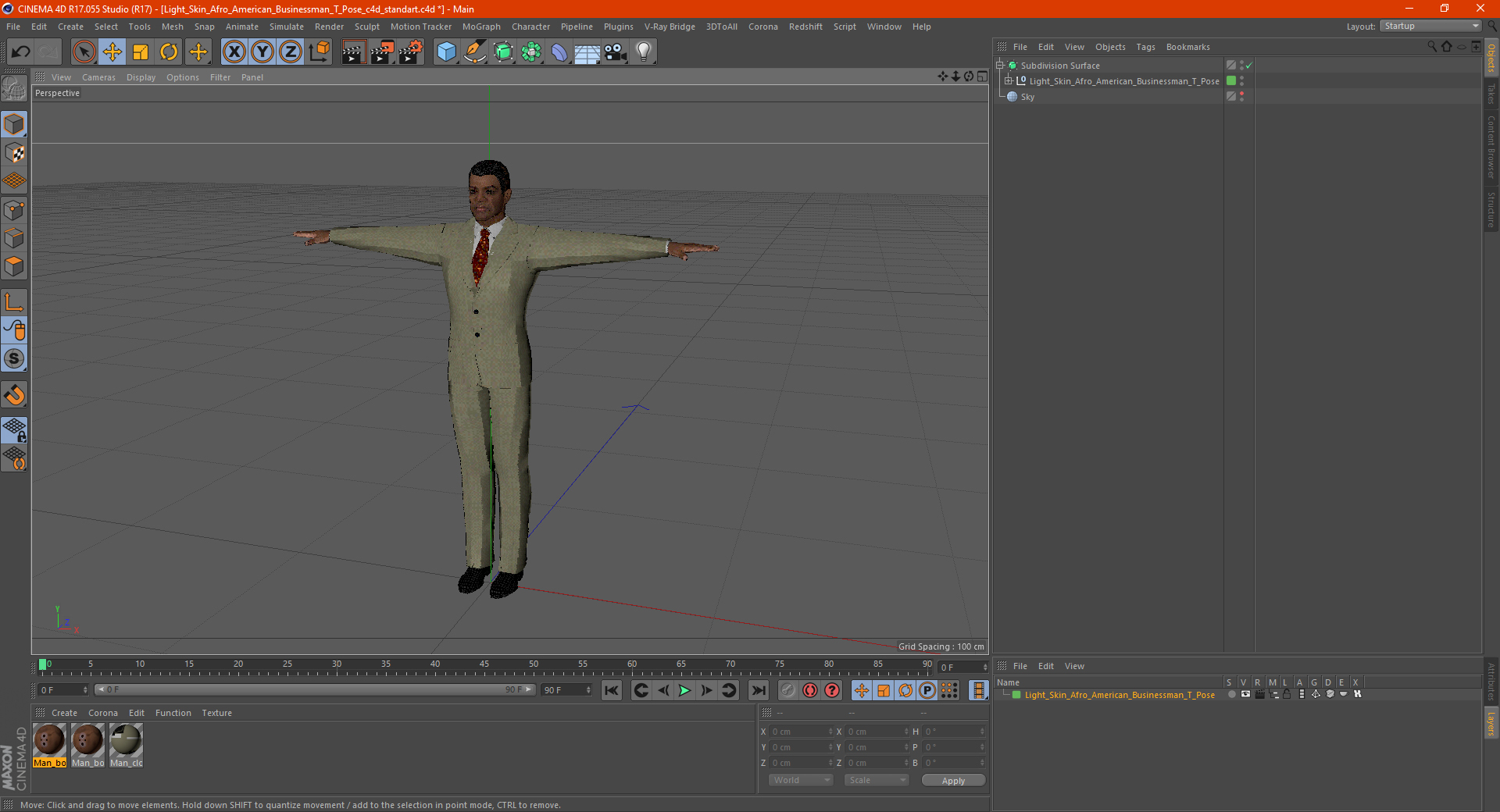
Task: Open the V-Ray Bridge menu
Action: [670, 27]
